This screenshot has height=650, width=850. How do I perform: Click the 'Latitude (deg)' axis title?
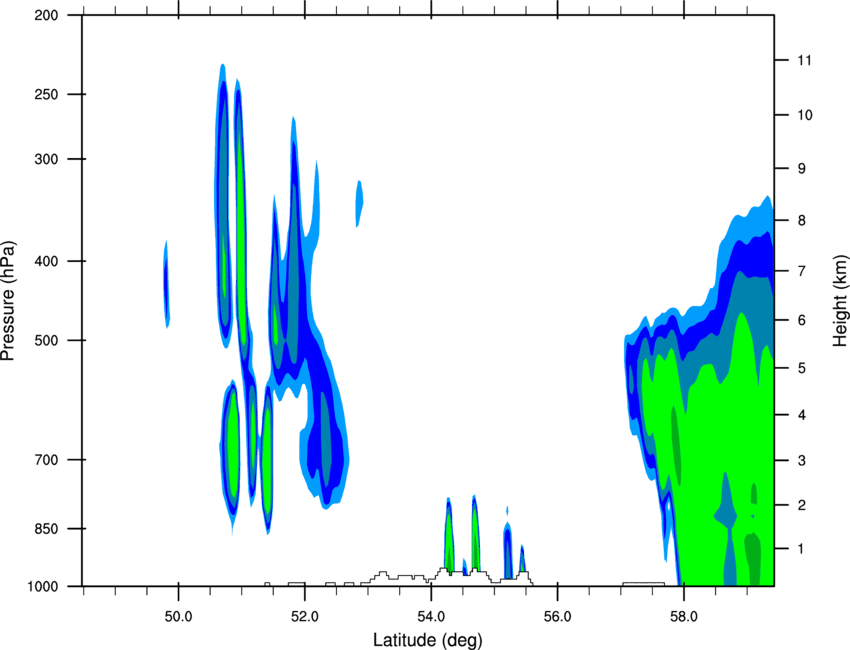click(427, 640)
